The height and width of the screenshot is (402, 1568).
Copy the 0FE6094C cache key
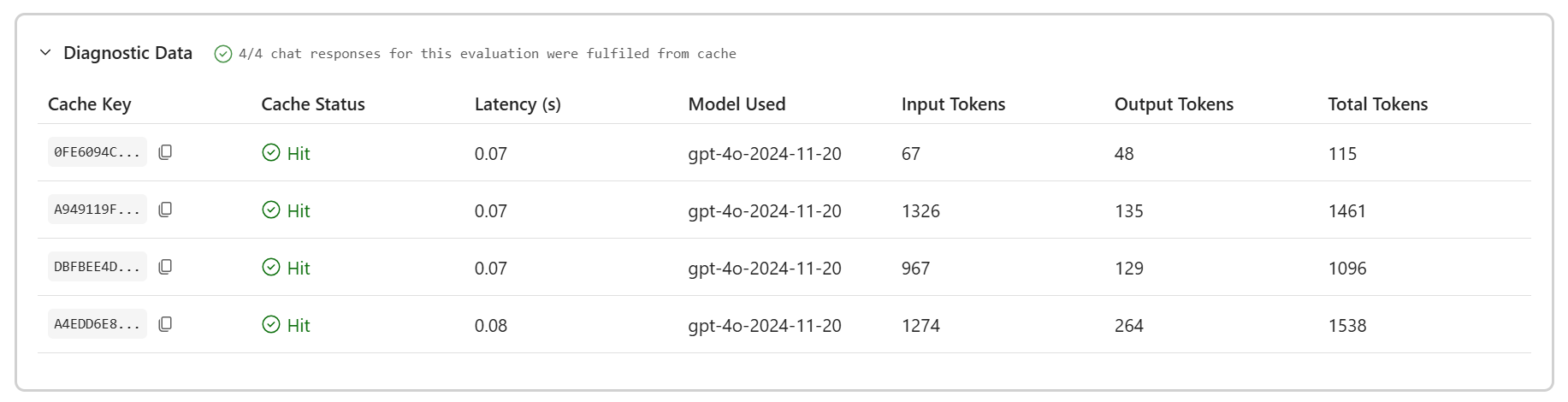[x=165, y=152]
